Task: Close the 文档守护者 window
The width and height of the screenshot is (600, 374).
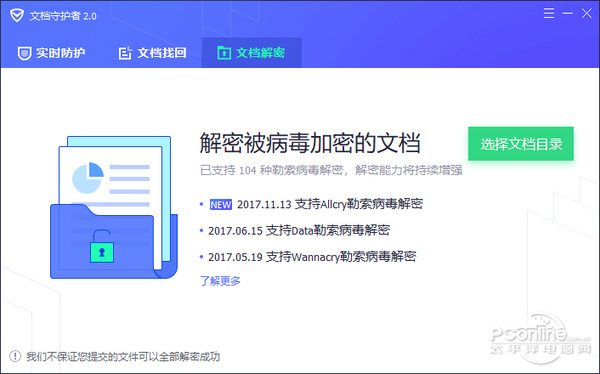Action: (x=587, y=13)
